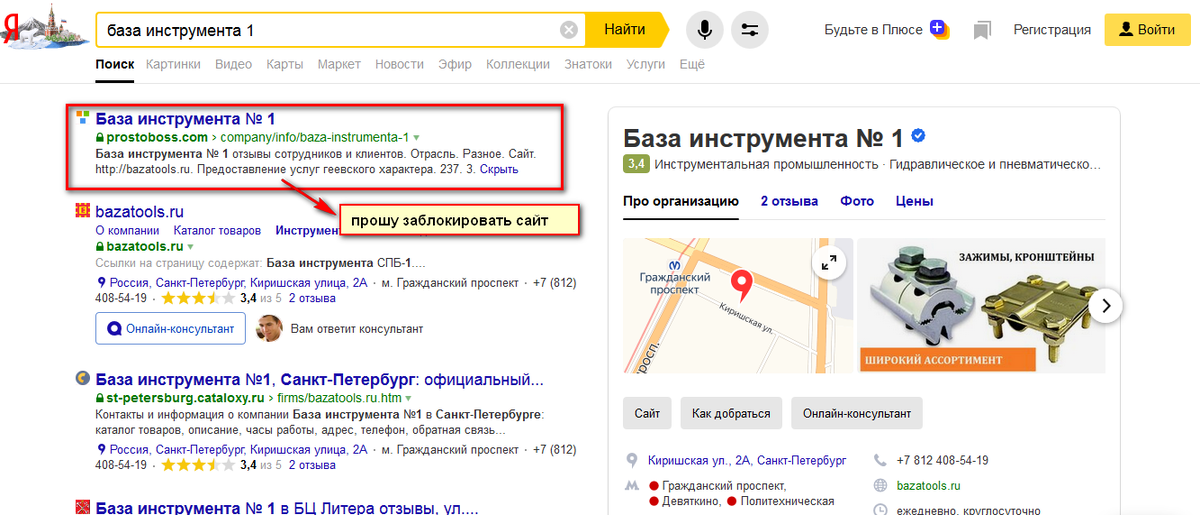The height and width of the screenshot is (515, 1200).
Task: Click the globe icon beside bazatools.ru
Action: [880, 486]
